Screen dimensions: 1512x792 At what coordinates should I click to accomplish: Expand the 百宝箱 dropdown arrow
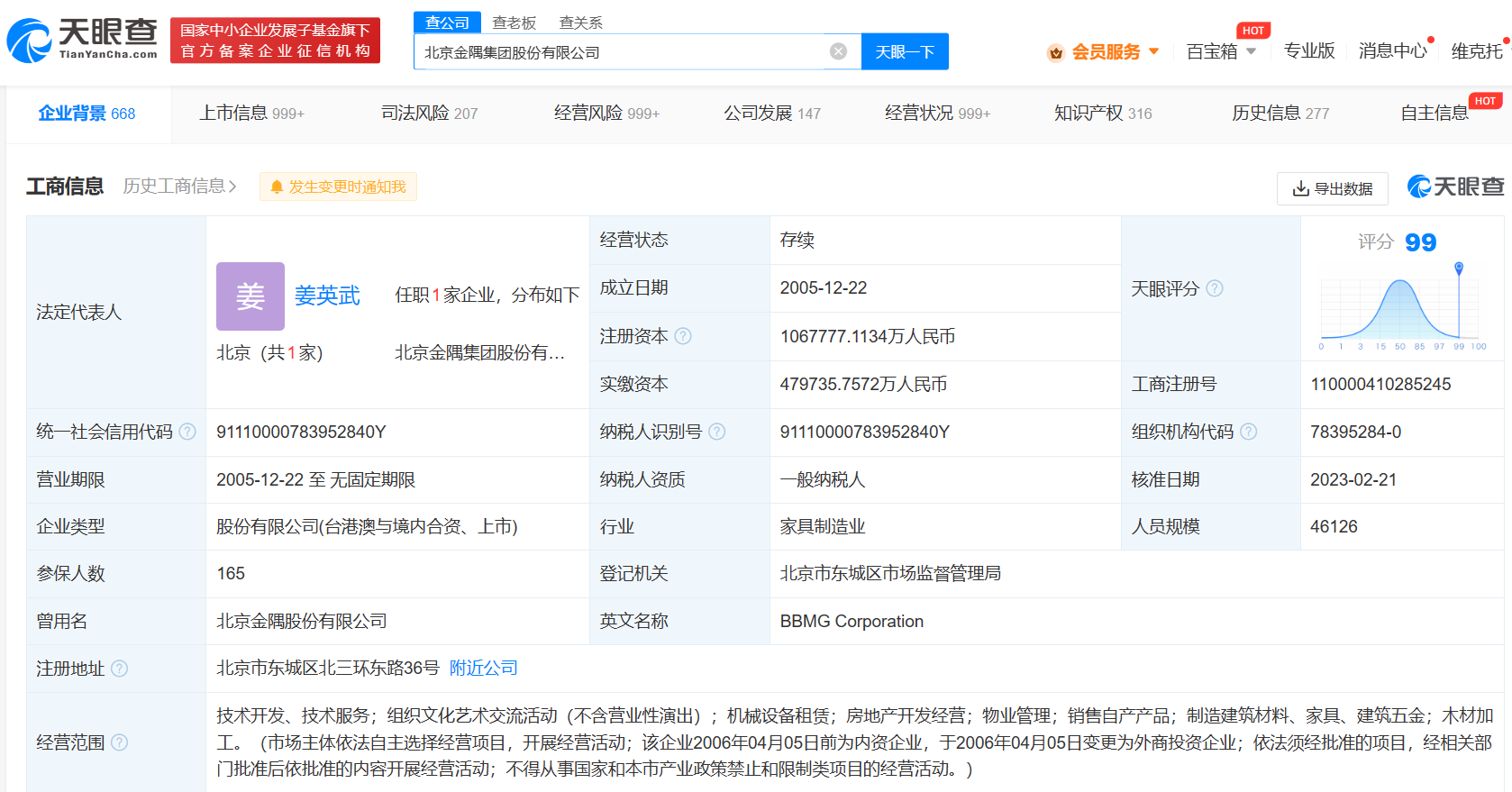point(1251,51)
